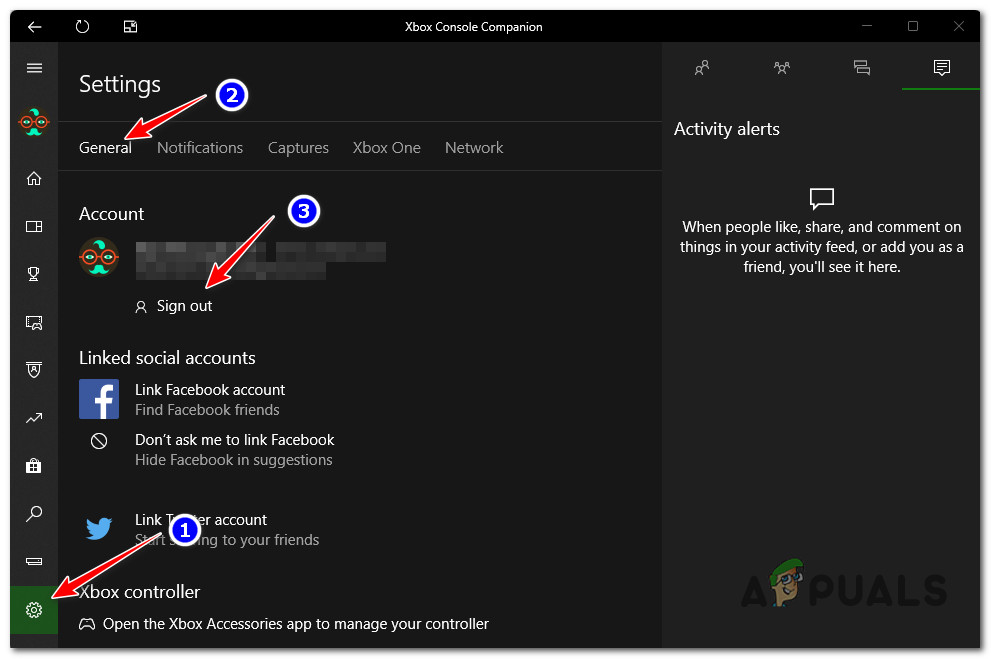Minimize the Xbox Console Companion window
The image size is (991, 659).
pos(866,26)
